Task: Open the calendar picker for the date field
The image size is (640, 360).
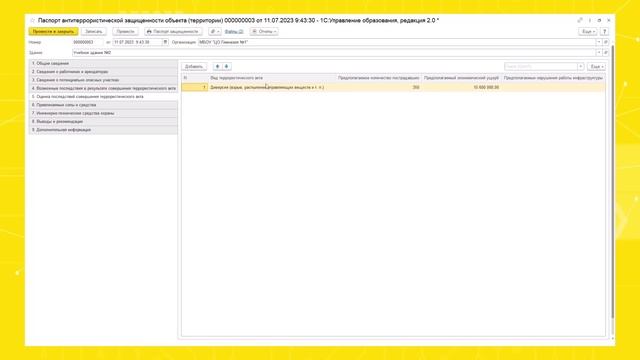Action: [x=165, y=42]
